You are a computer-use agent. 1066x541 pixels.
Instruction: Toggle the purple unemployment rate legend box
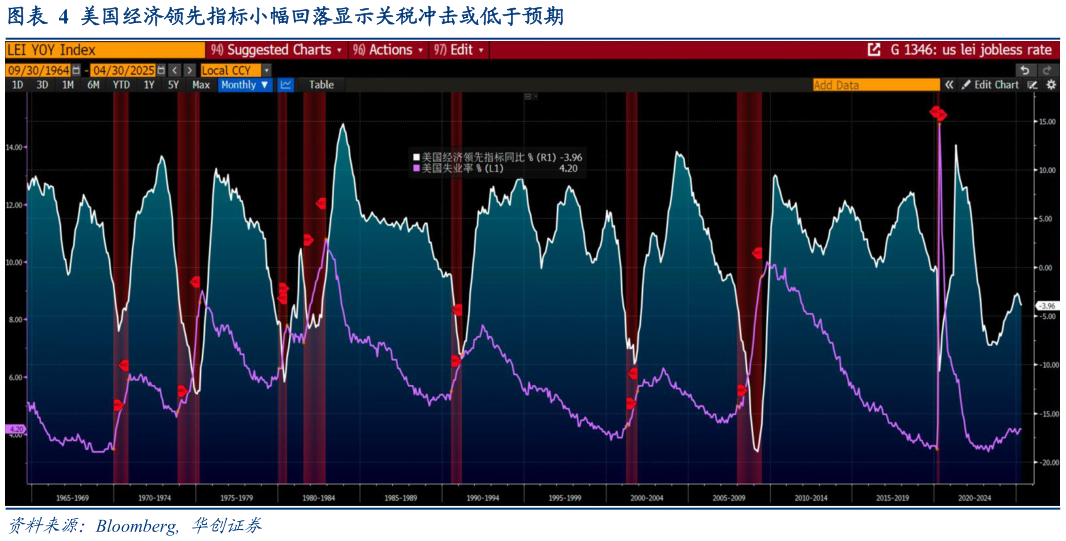[416, 169]
